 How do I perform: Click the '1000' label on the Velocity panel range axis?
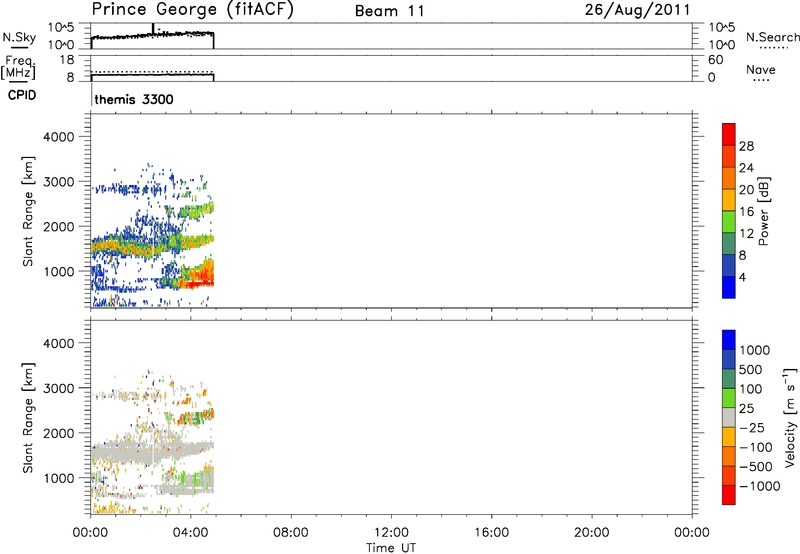tap(59, 478)
